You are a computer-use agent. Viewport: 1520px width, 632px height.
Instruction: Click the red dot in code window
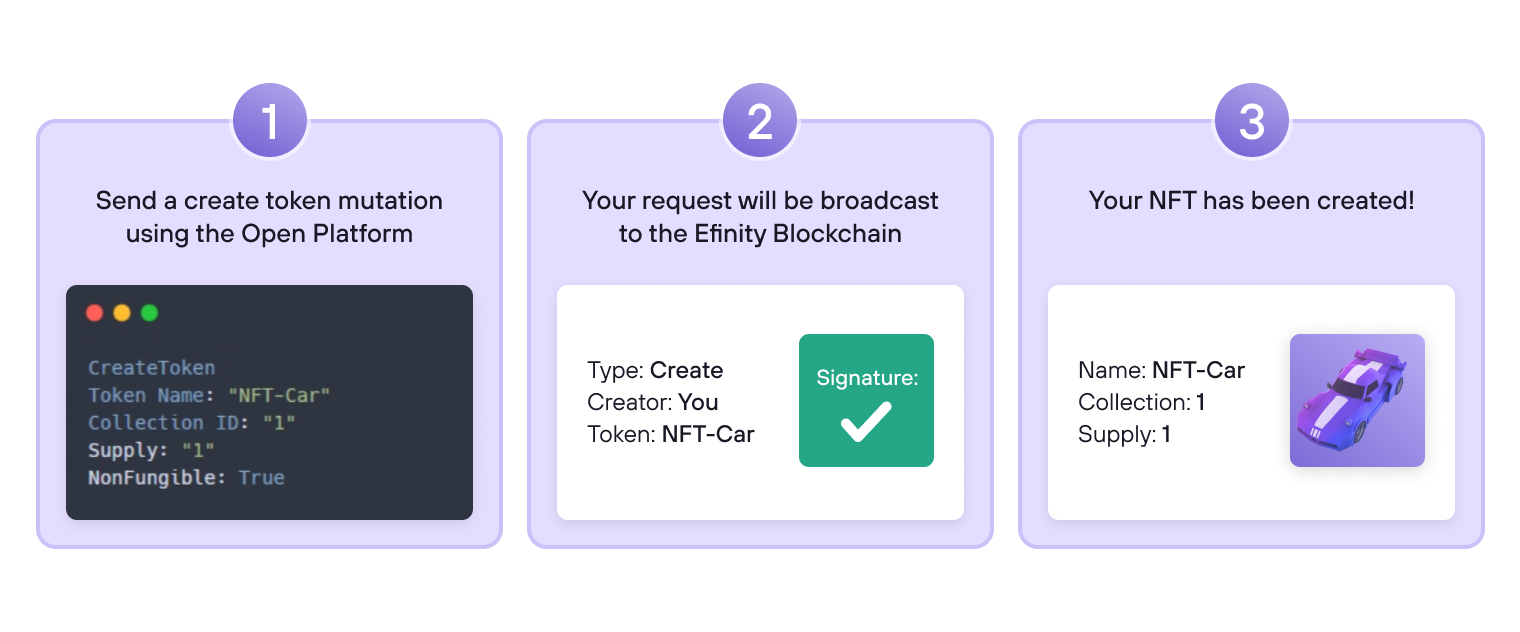pyautogui.click(x=95, y=313)
